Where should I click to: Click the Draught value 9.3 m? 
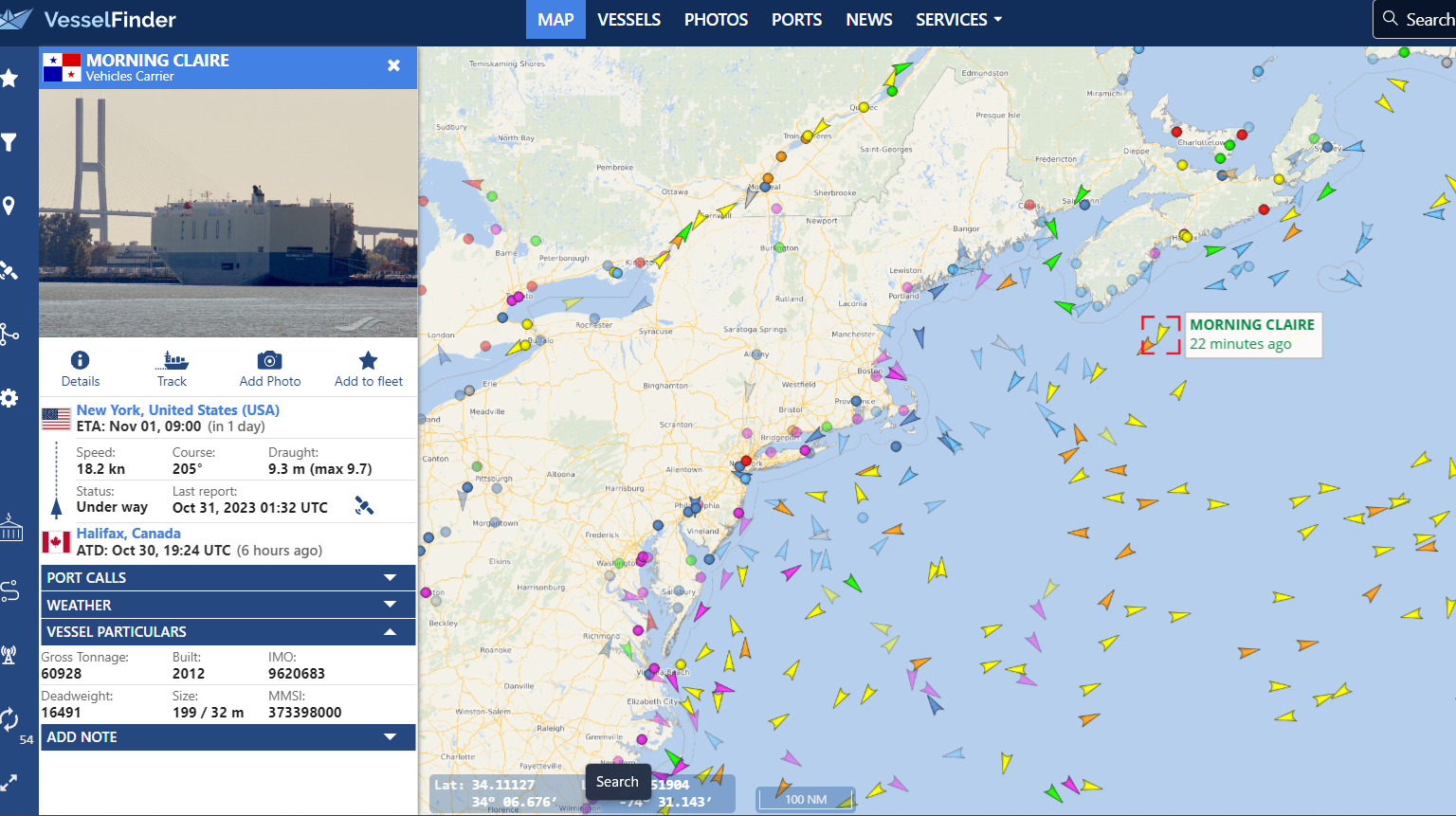[x=320, y=469]
